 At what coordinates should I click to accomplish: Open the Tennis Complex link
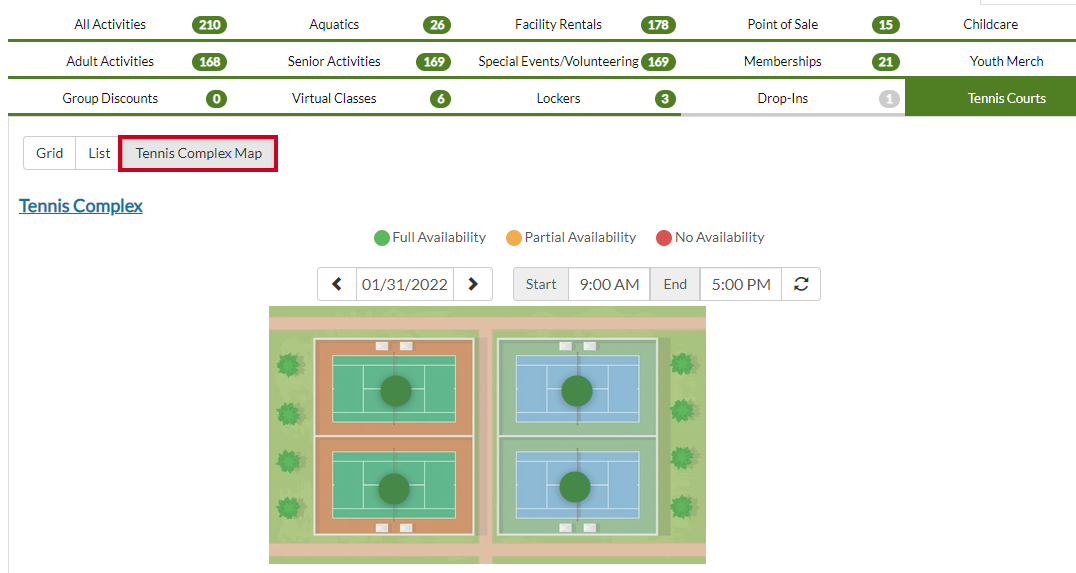pyautogui.click(x=81, y=206)
